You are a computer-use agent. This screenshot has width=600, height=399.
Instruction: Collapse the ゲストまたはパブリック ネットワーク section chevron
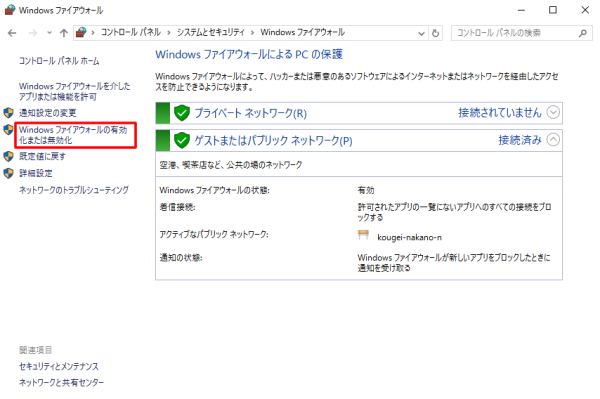point(553,140)
